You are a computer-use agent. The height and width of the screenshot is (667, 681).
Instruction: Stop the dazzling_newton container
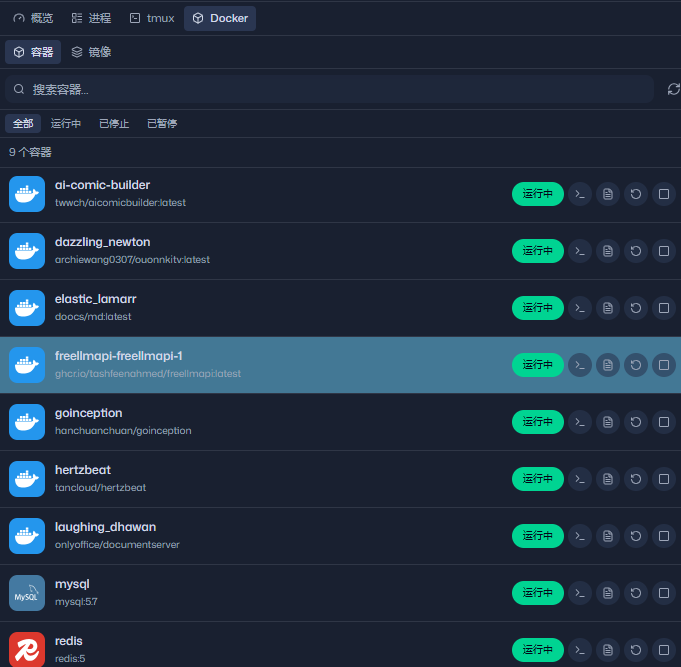(x=664, y=251)
